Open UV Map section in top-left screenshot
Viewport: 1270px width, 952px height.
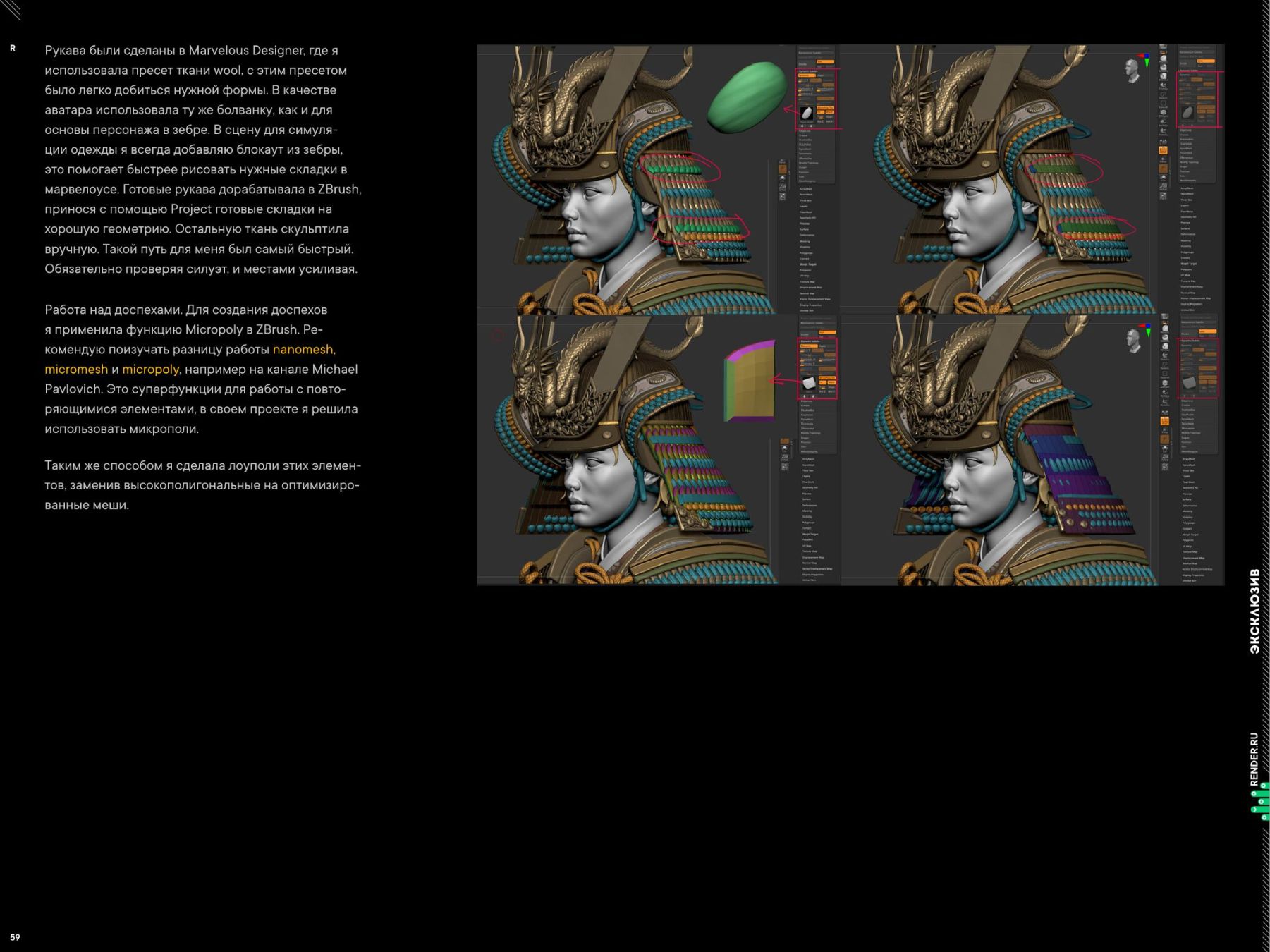804,276
